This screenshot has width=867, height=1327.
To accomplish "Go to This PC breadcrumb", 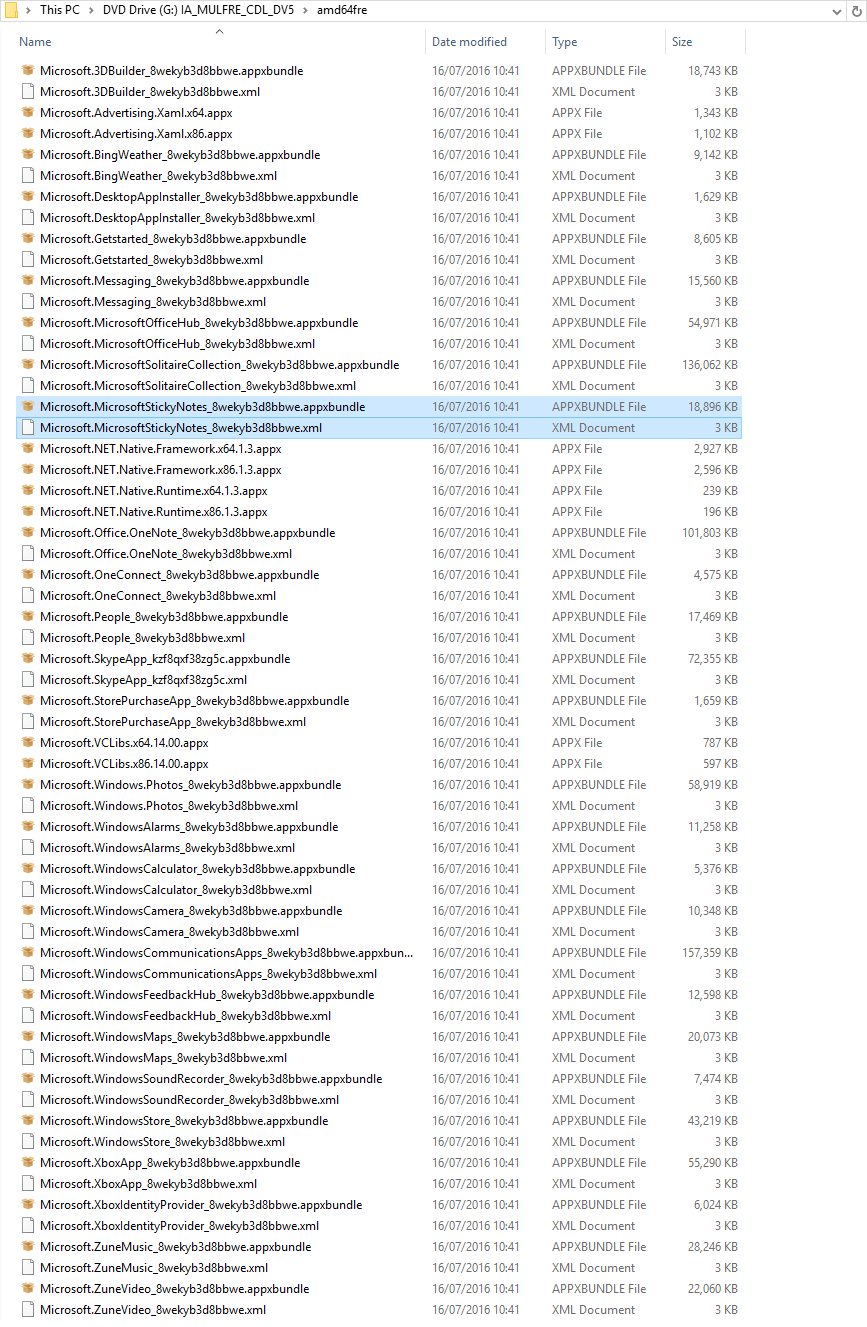I will [x=61, y=10].
